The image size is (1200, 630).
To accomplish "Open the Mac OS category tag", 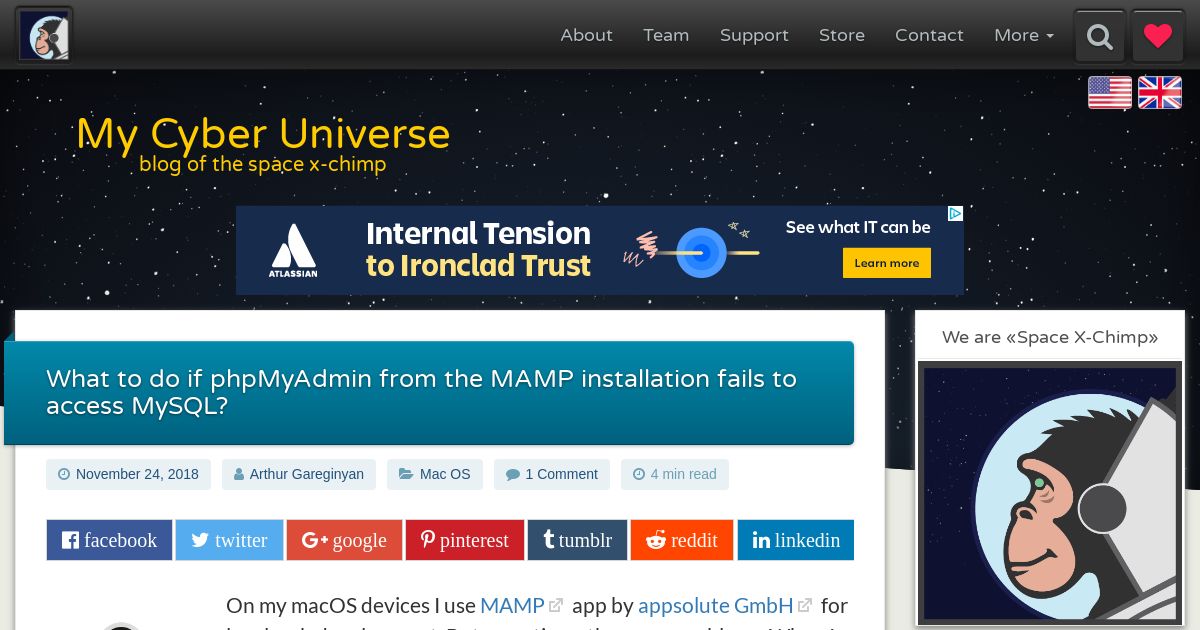I will 435,474.
